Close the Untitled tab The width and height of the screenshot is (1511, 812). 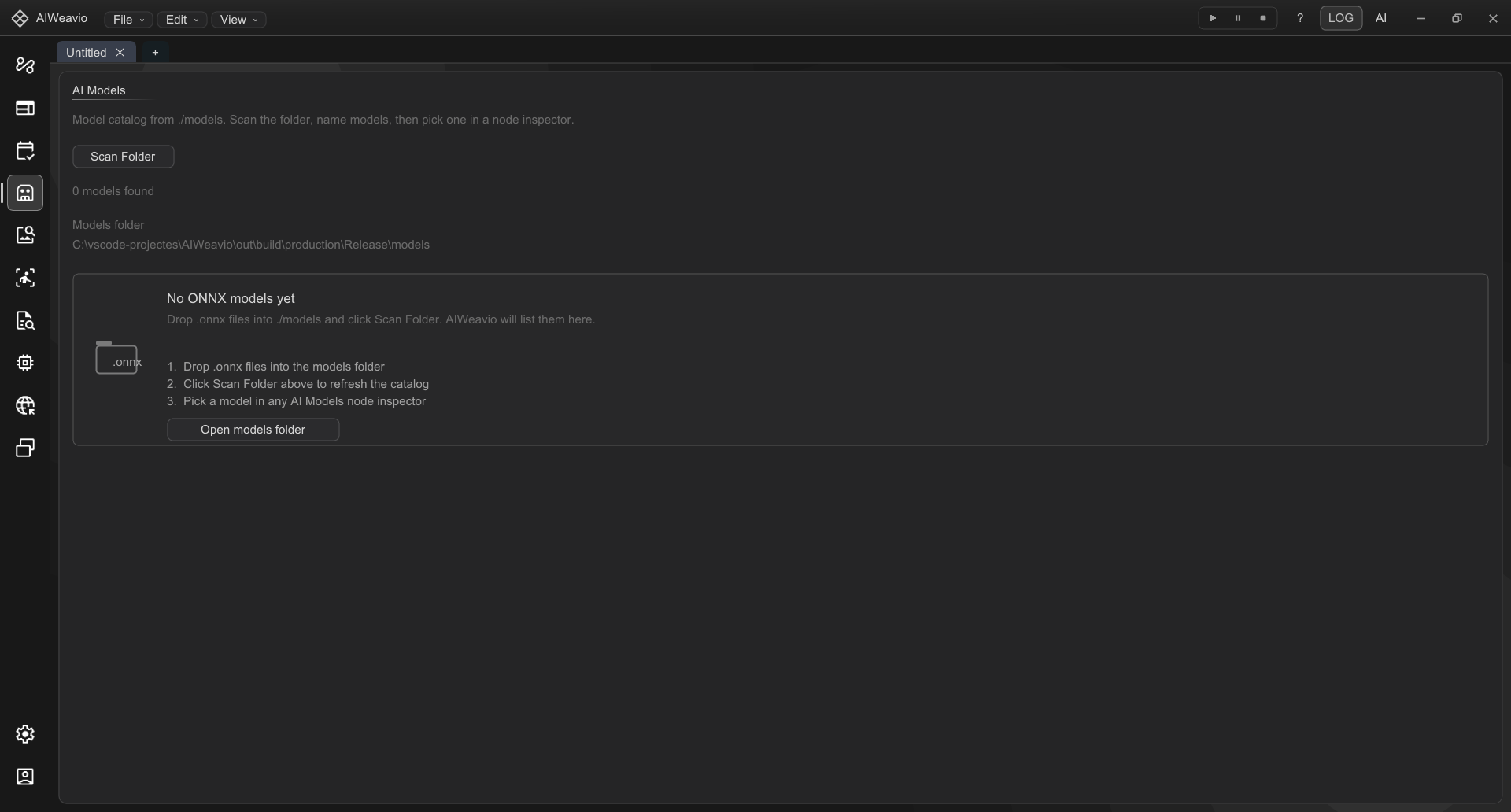pos(120,52)
